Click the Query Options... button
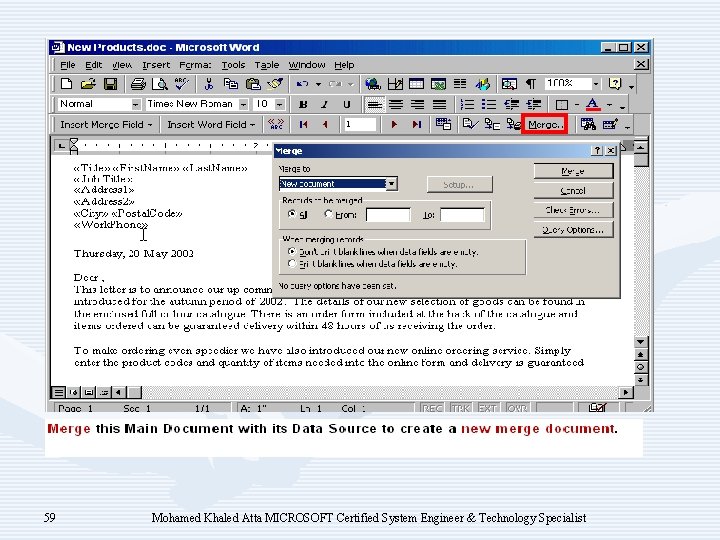Screen dimensions: 720x540 574,230
